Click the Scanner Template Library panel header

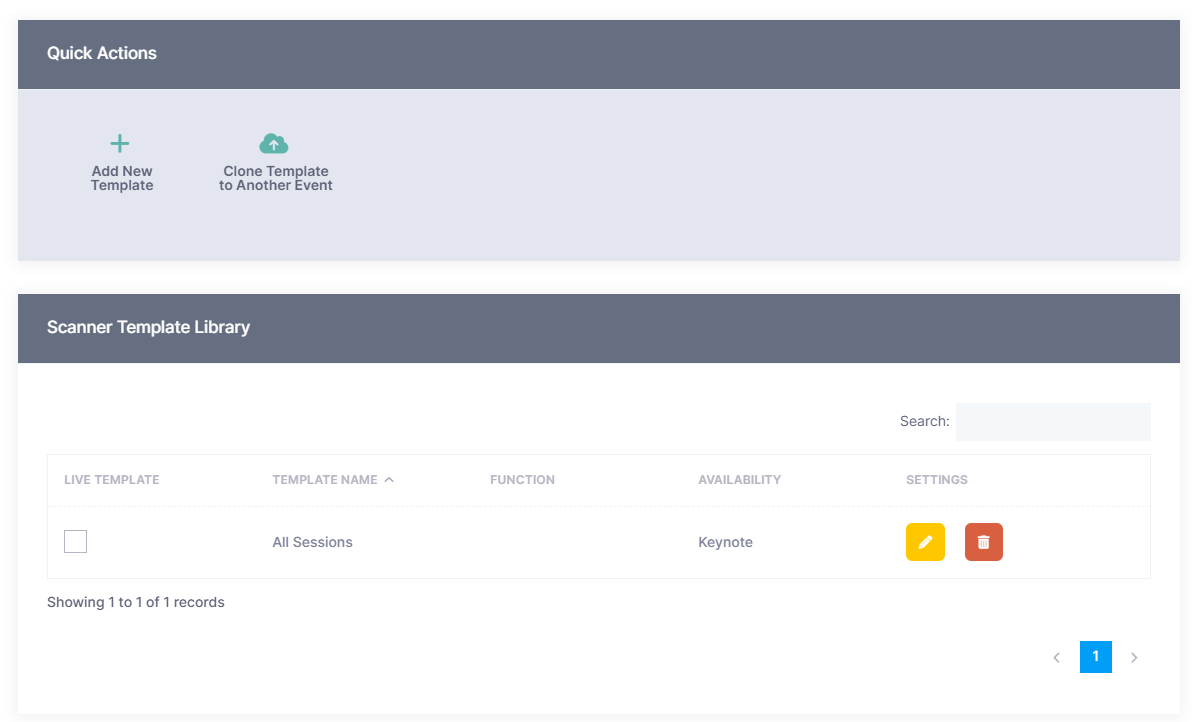(148, 327)
